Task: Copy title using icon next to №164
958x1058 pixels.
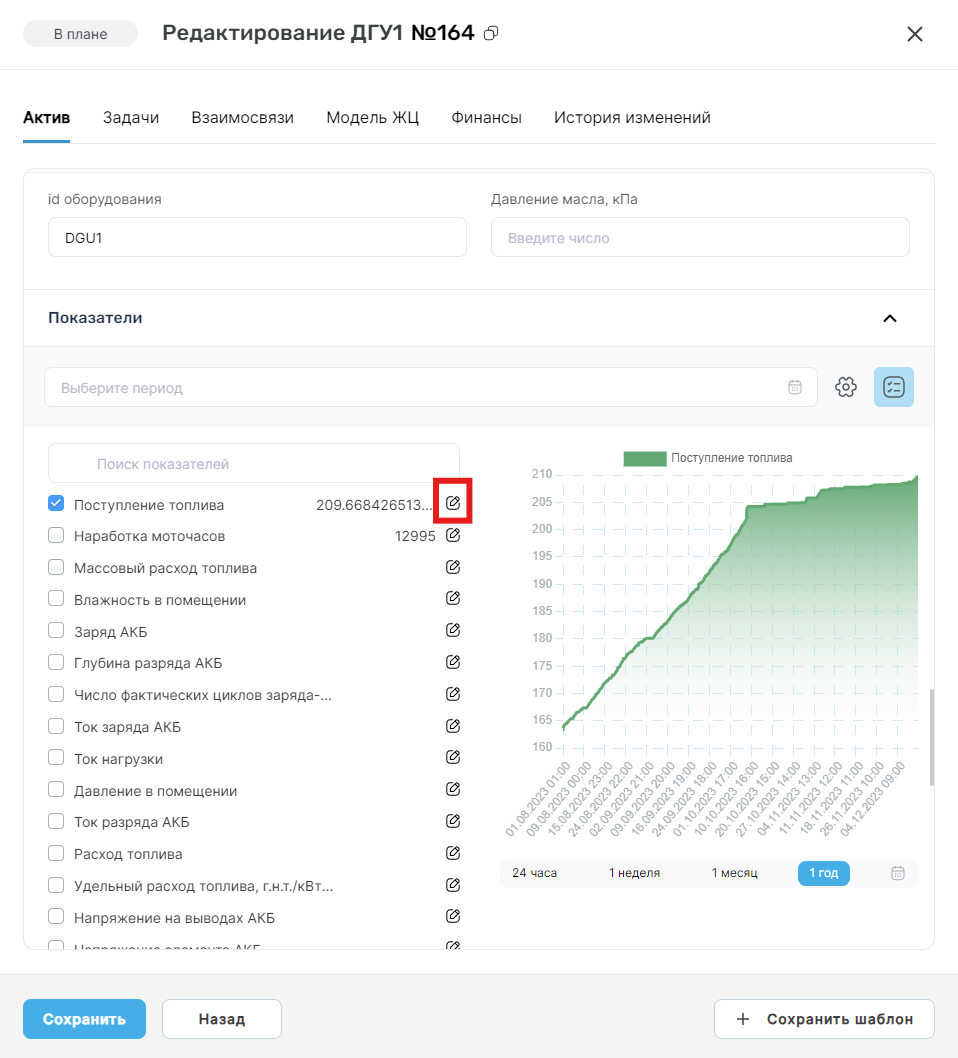Action: (x=491, y=33)
